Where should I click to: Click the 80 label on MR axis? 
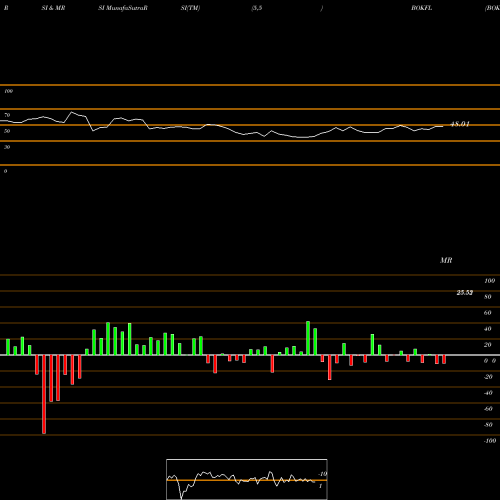[x=488, y=297]
